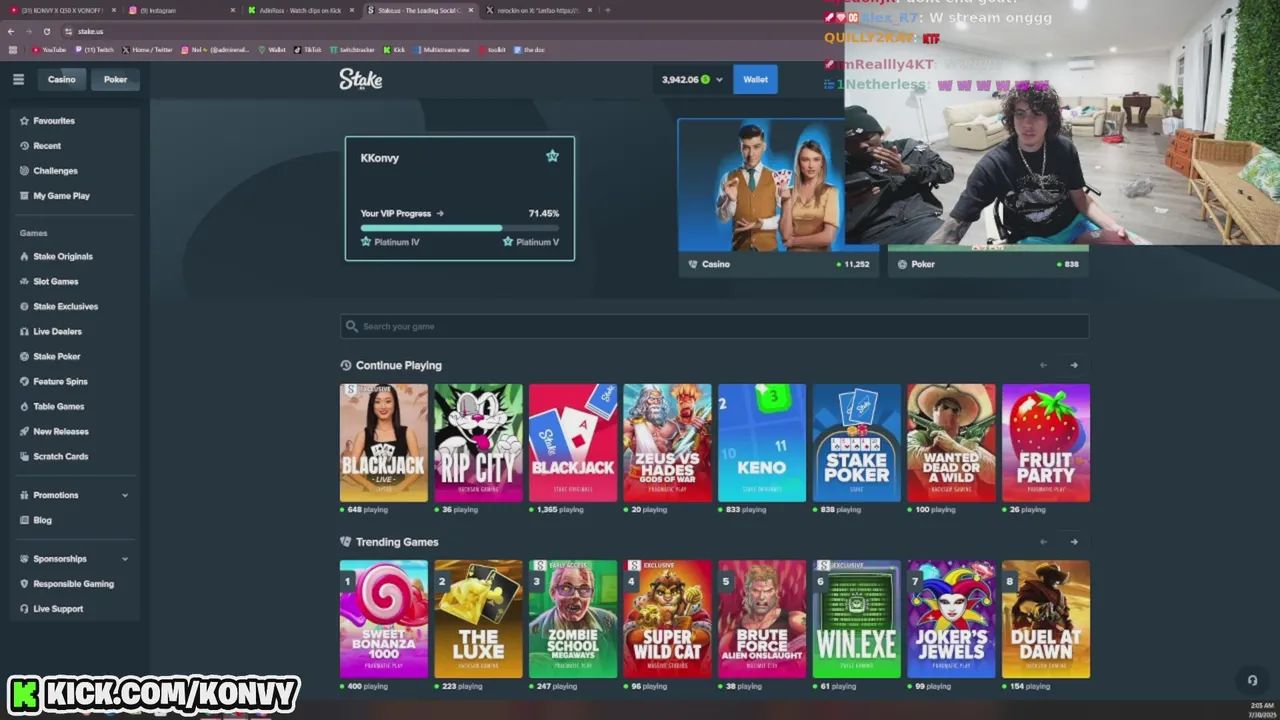Open the twitchtracker bookmark

pos(353,49)
